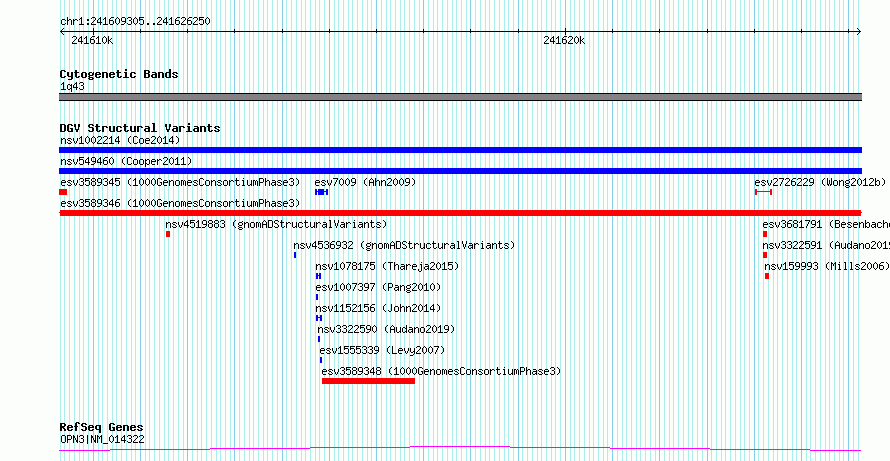Open the esv3681791 variant label
The image size is (890, 461).
click(x=826, y=224)
